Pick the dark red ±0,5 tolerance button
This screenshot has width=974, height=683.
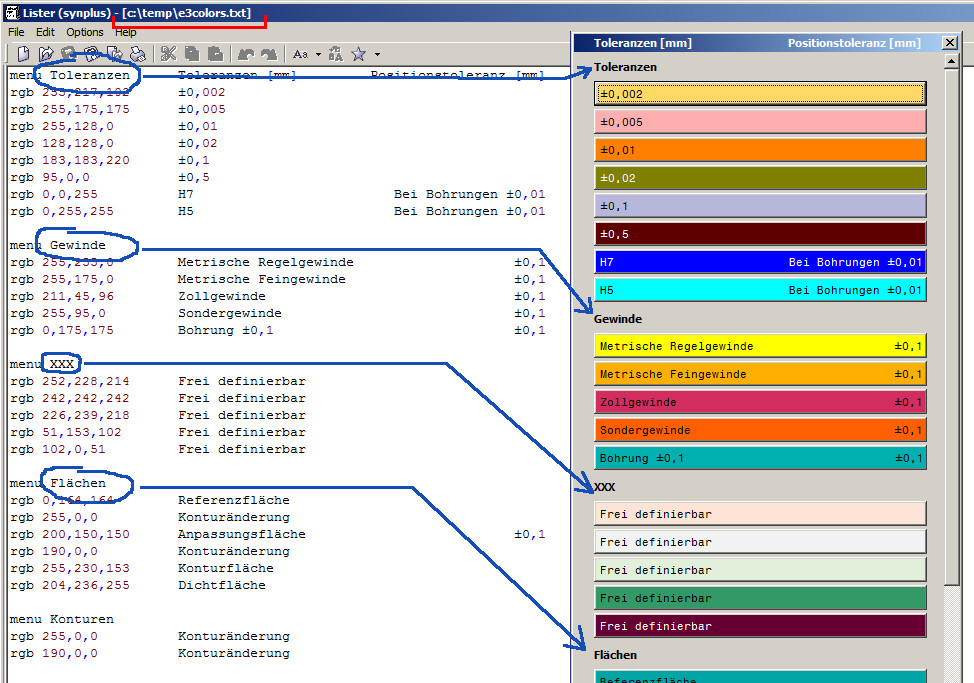pyautogui.click(x=760, y=234)
